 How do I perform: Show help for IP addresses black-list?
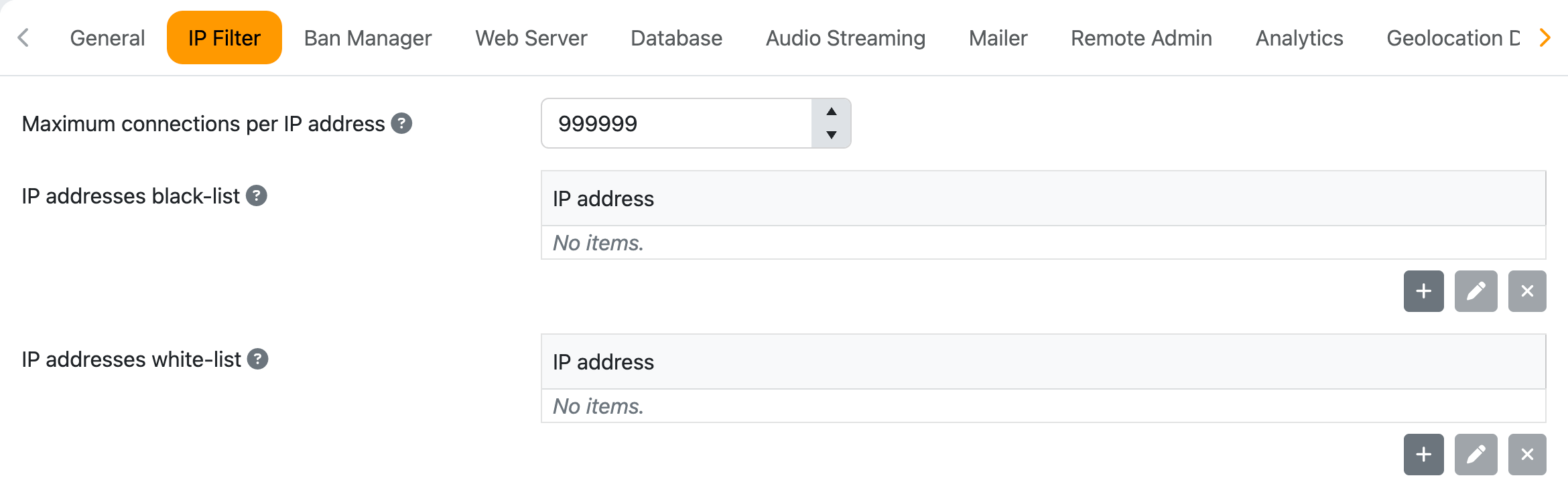coord(256,195)
